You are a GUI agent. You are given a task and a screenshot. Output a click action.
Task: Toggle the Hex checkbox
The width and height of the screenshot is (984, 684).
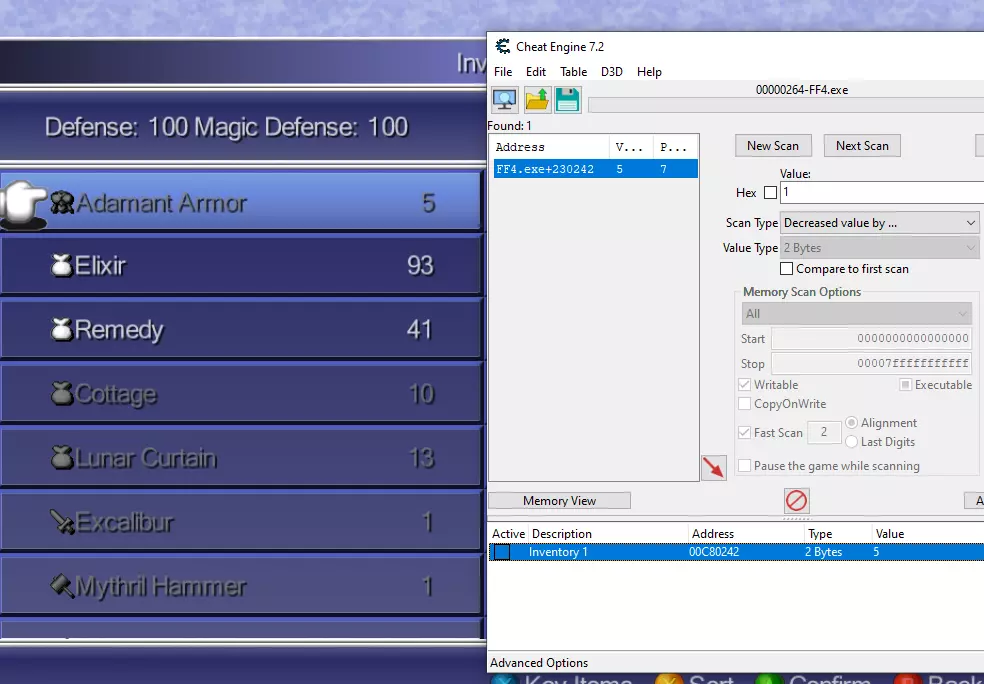[770, 193]
